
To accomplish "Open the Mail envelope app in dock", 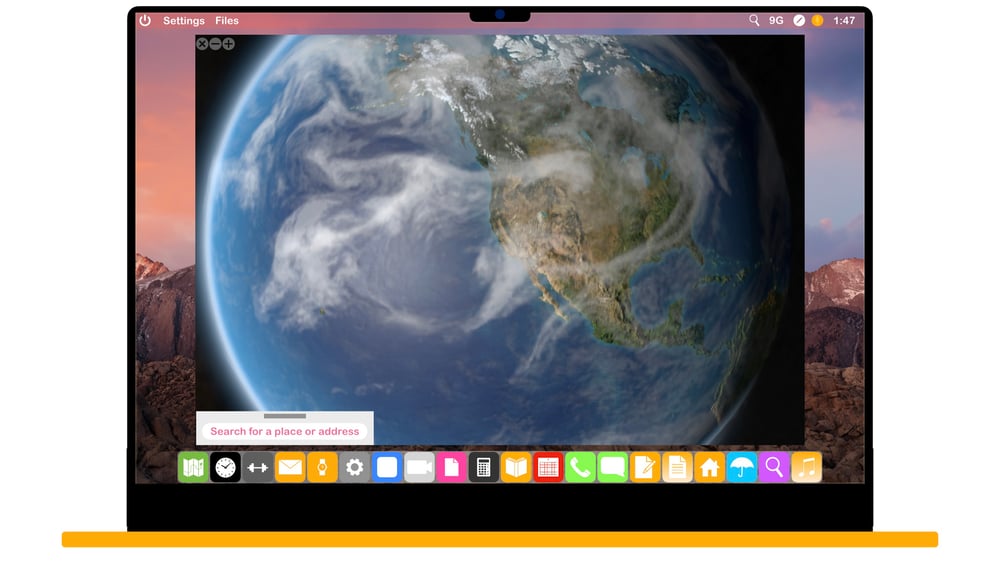I will coord(290,468).
